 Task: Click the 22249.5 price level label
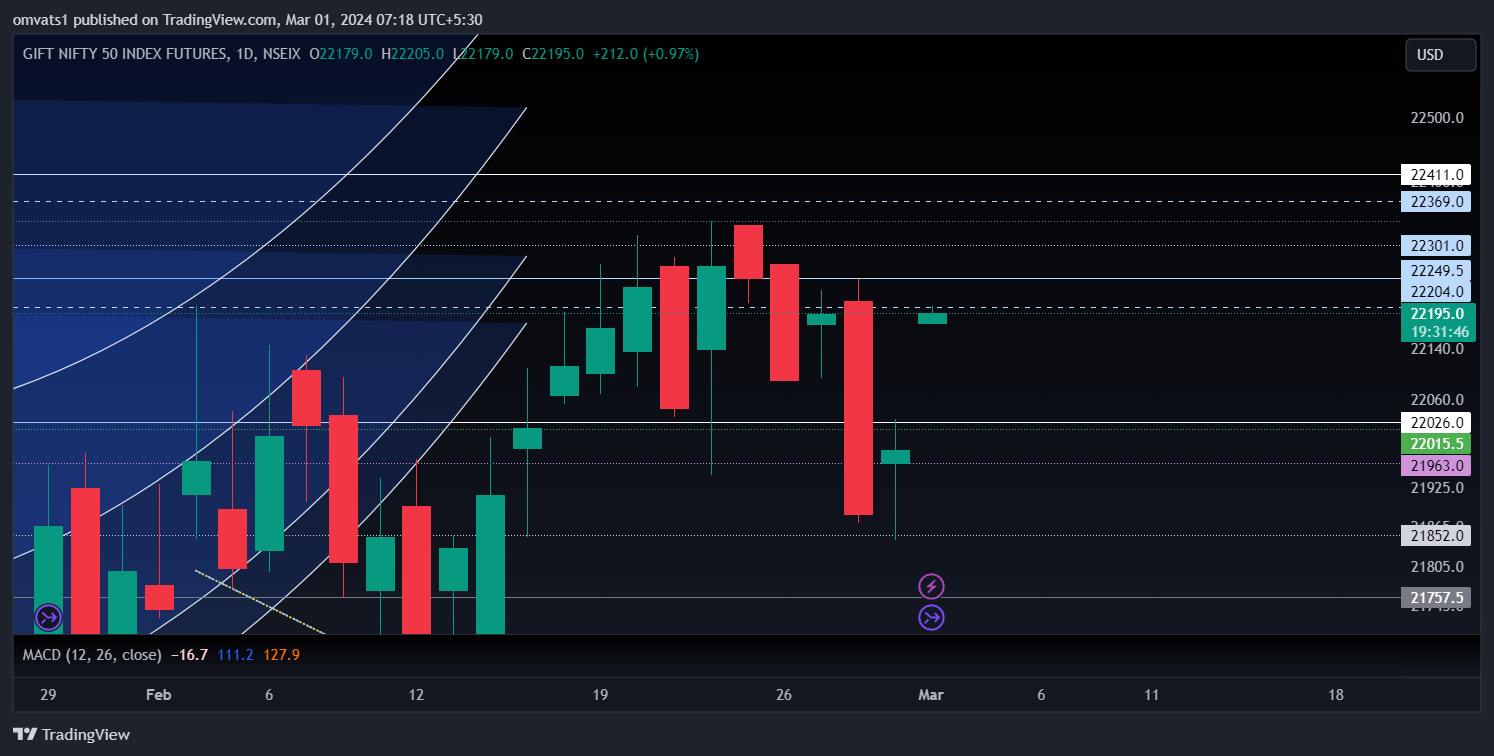pyautogui.click(x=1436, y=271)
